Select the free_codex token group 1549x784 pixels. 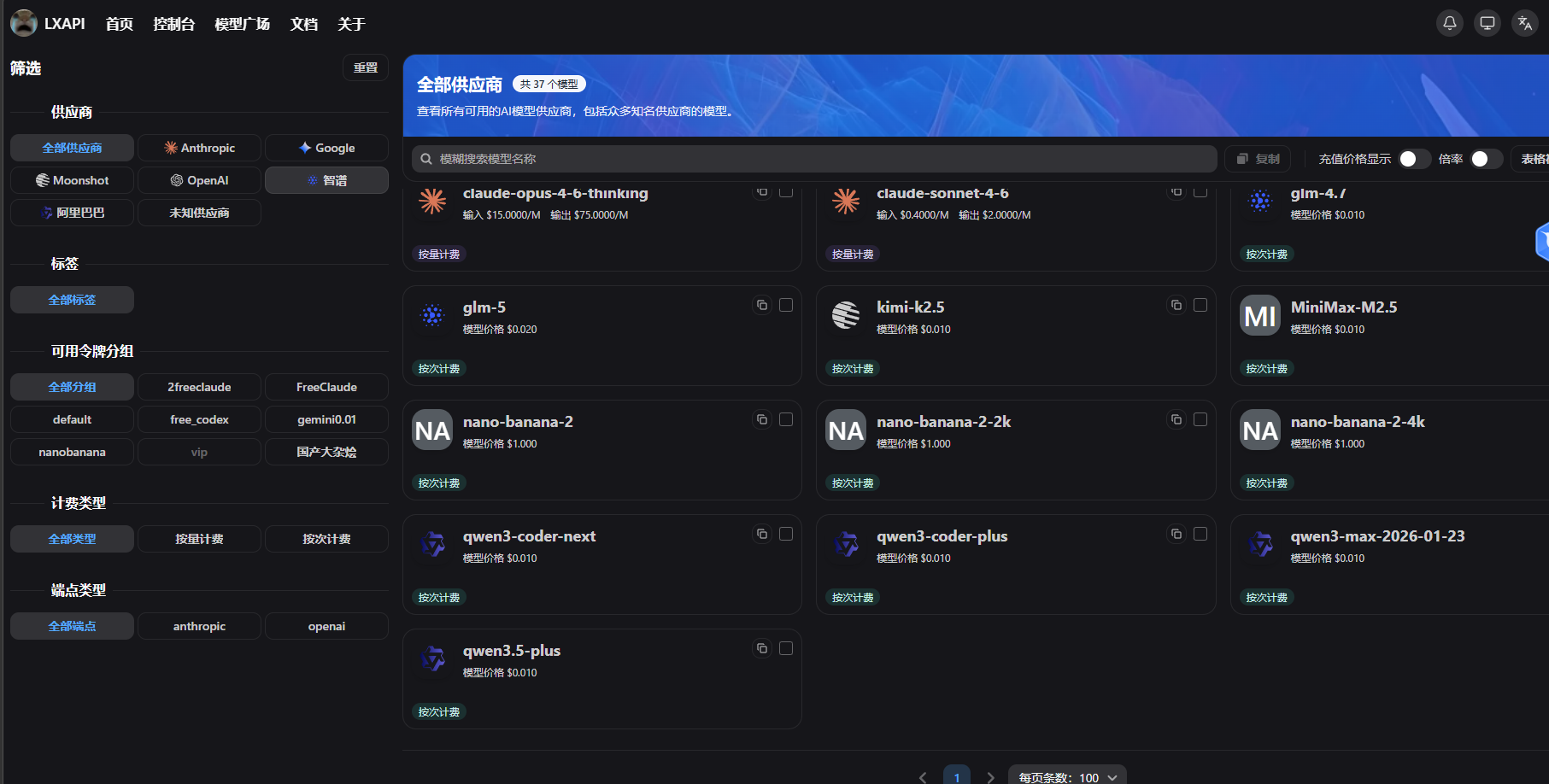tap(199, 419)
